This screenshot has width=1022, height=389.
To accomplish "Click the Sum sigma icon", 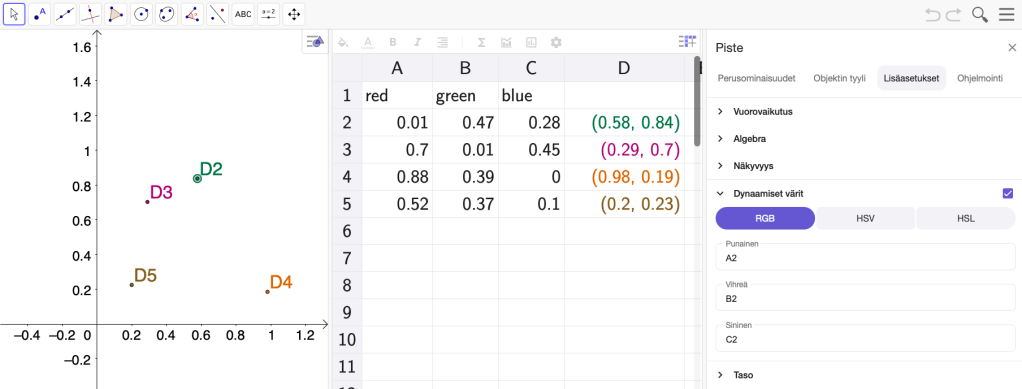I will [x=482, y=42].
